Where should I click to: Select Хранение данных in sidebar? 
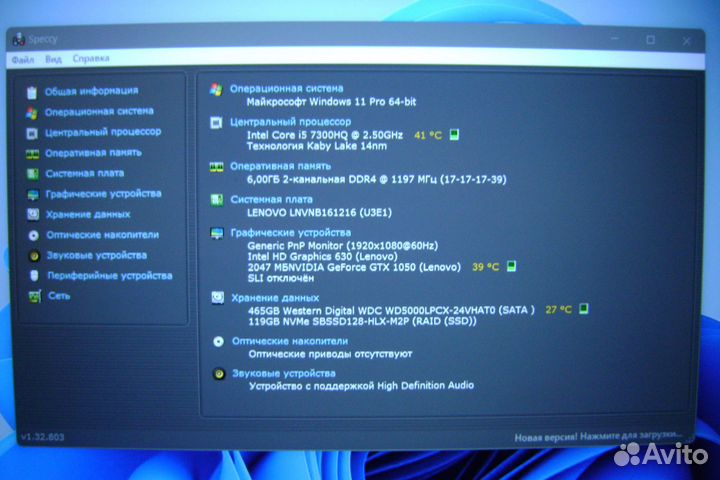coord(88,215)
